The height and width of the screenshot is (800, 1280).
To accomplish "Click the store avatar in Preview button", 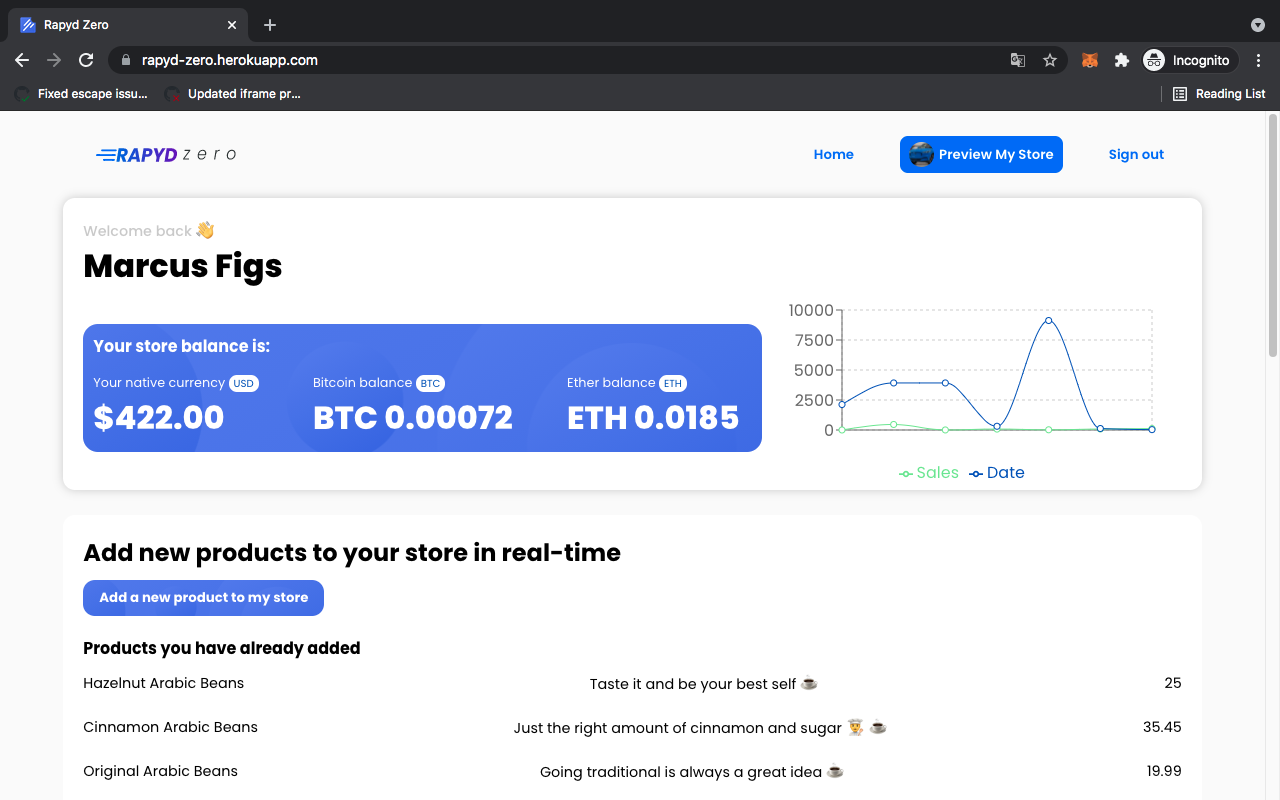I will (921, 154).
